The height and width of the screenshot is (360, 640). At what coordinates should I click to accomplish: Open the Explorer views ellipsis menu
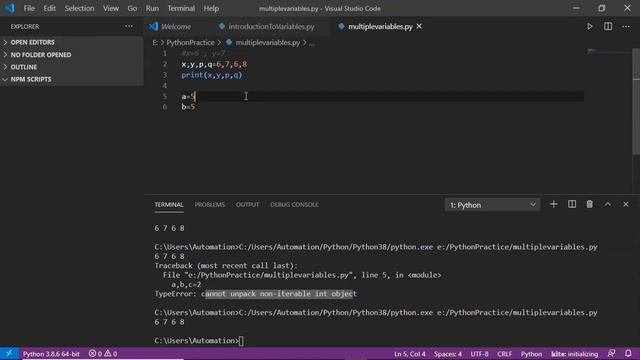tap(129, 27)
